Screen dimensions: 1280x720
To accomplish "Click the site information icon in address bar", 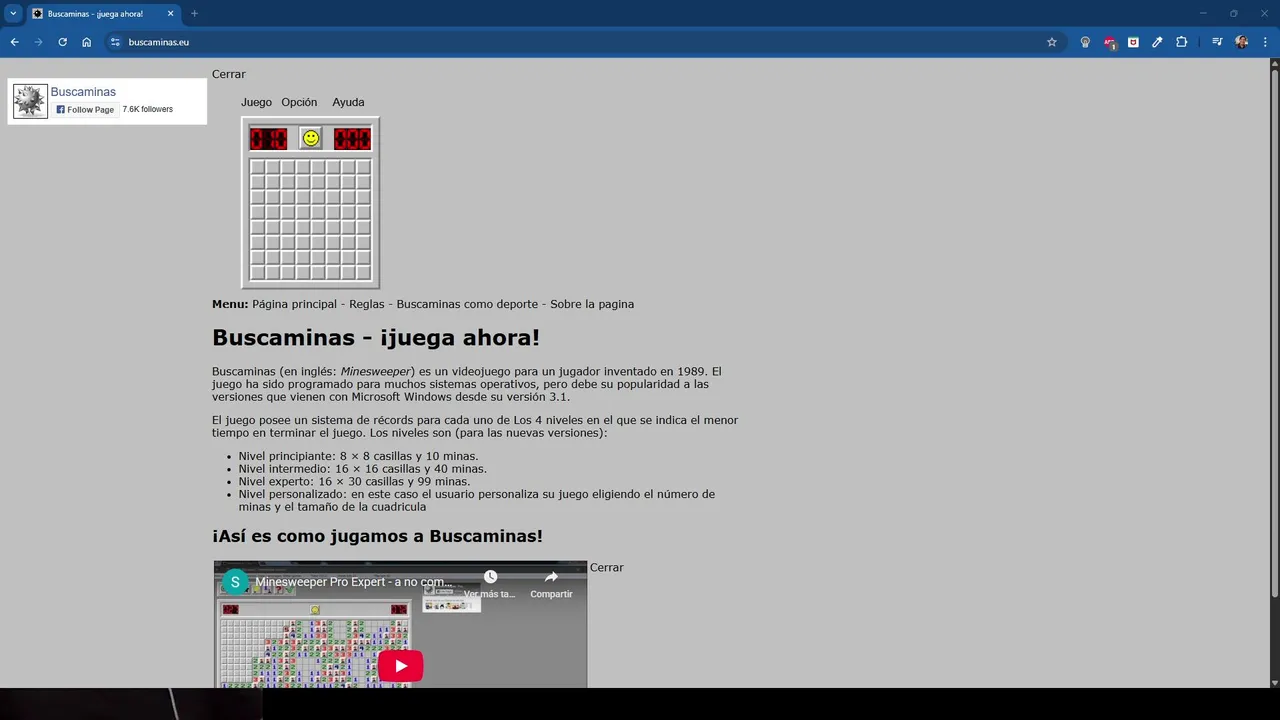I will (115, 42).
